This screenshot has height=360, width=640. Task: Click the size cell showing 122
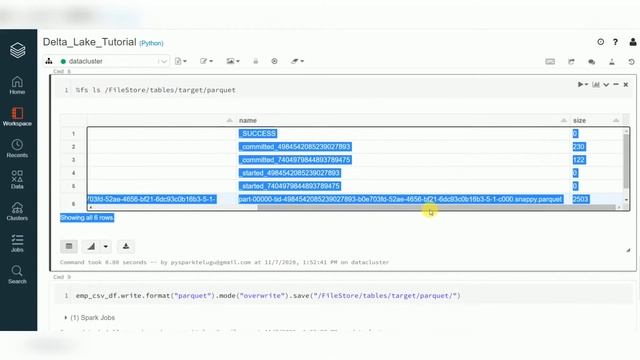point(579,160)
